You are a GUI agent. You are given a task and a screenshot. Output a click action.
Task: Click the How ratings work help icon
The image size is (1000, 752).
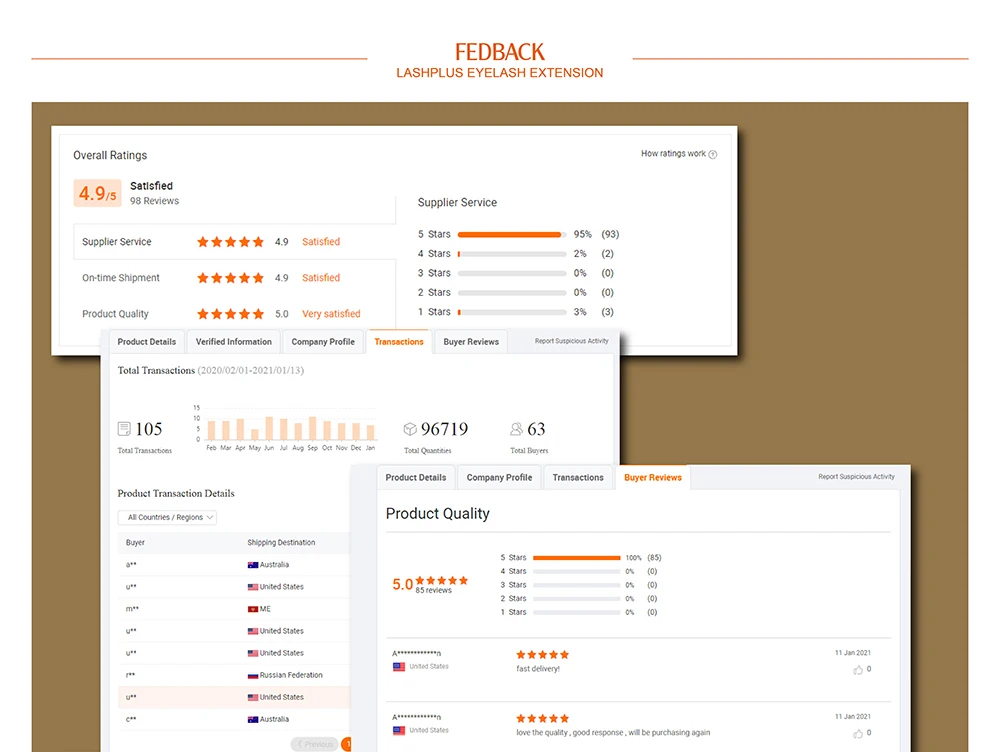(713, 154)
